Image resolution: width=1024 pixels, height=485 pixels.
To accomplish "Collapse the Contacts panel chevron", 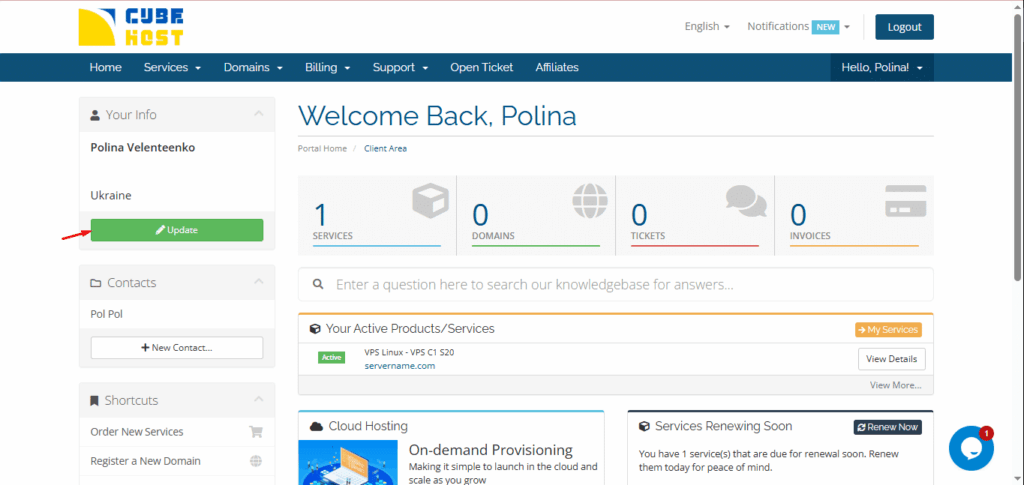I will 259,283.
